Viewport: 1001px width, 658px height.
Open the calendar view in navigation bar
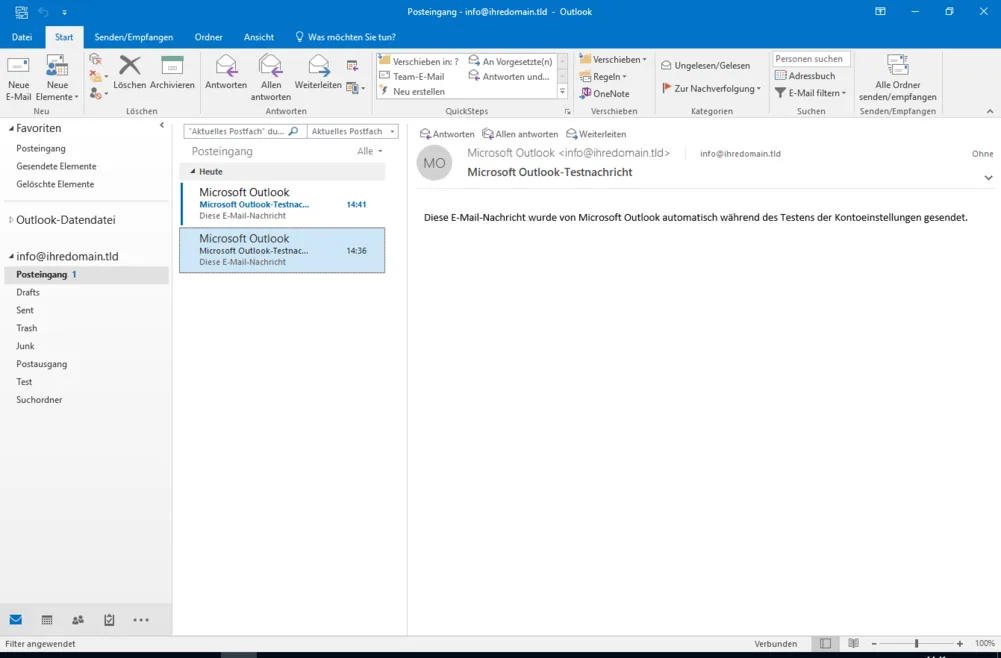pos(47,620)
